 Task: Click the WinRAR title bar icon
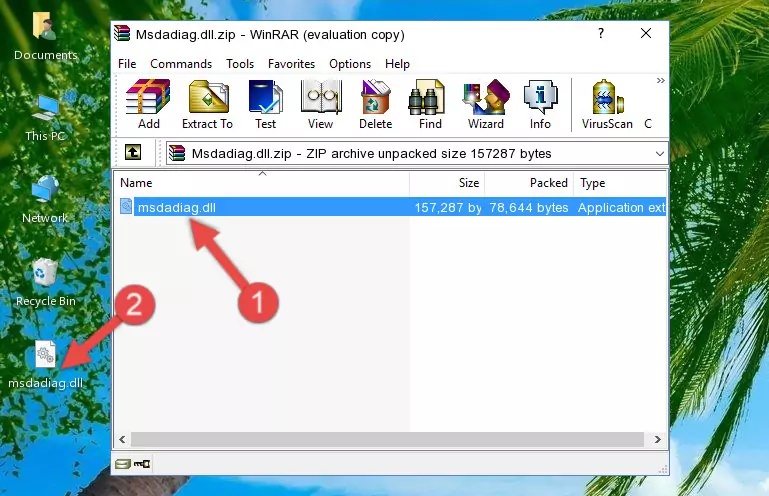click(x=122, y=33)
